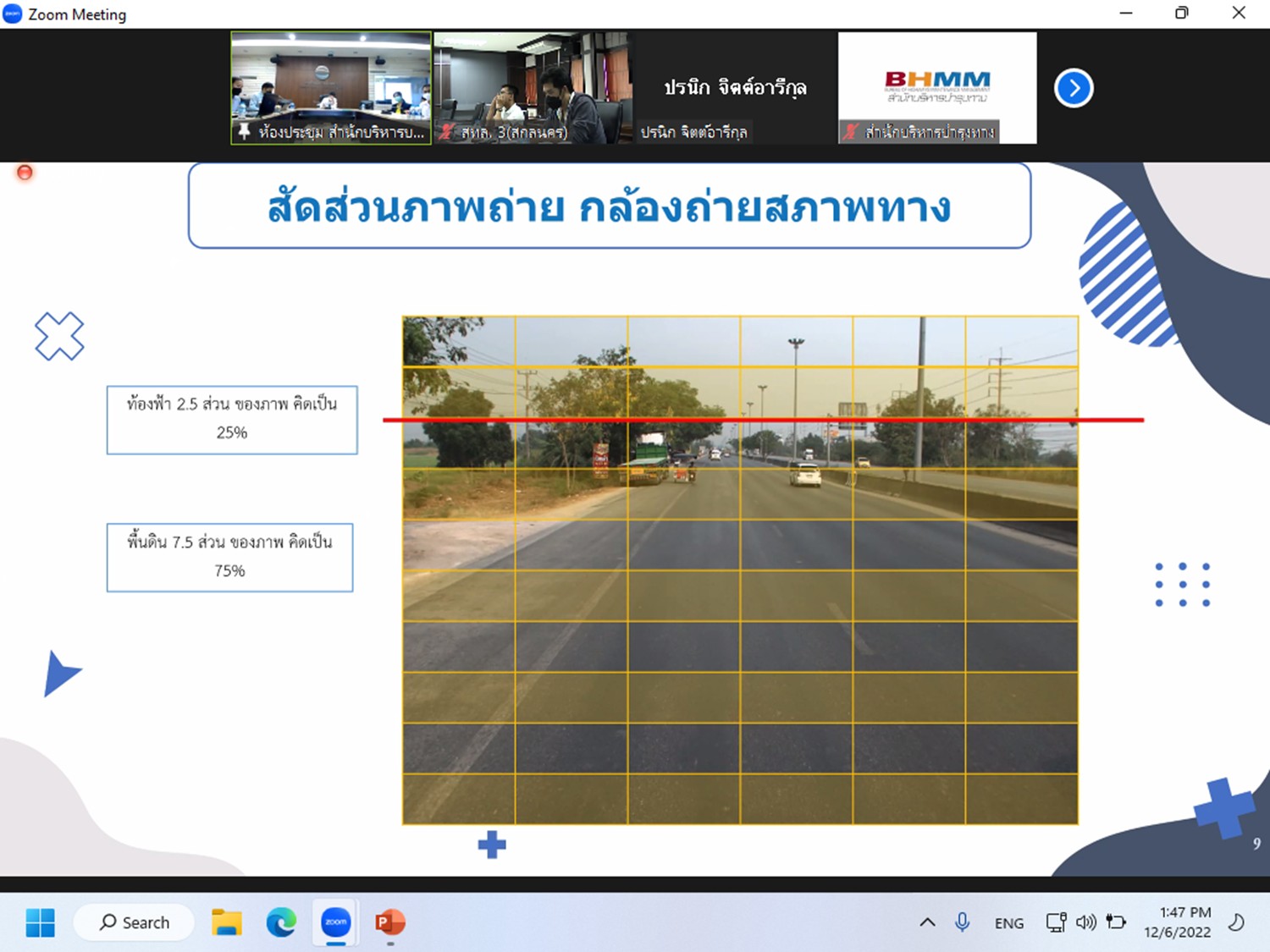Click the Windows Start button

pyautogui.click(x=40, y=922)
